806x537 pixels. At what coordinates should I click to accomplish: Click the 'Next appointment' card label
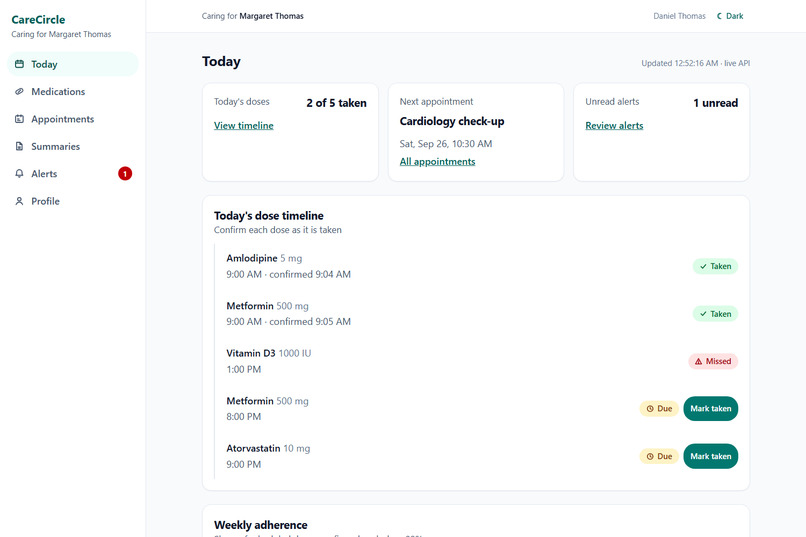(x=436, y=102)
